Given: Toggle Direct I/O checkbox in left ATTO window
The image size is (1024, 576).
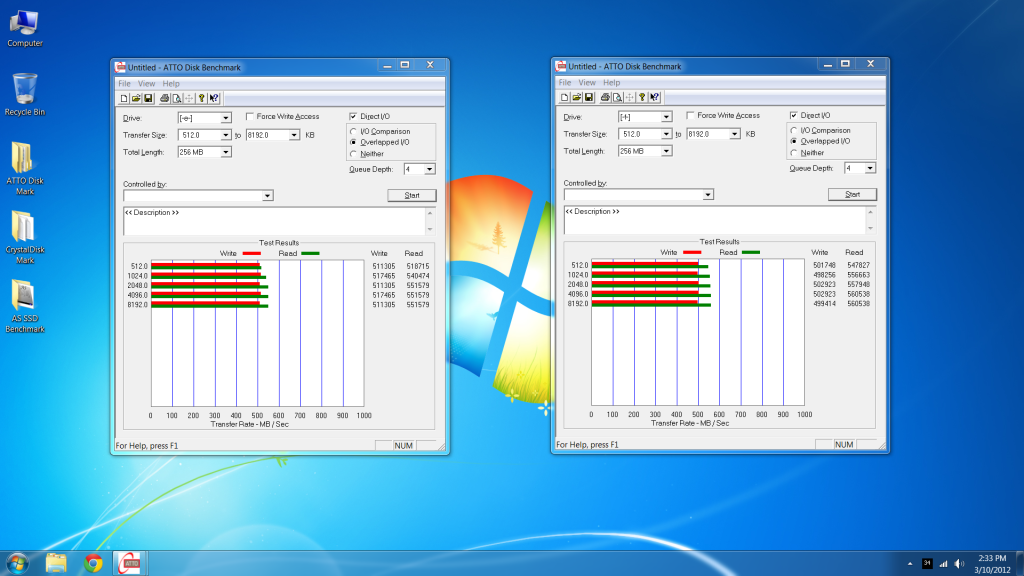Looking at the screenshot, I should point(353,116).
